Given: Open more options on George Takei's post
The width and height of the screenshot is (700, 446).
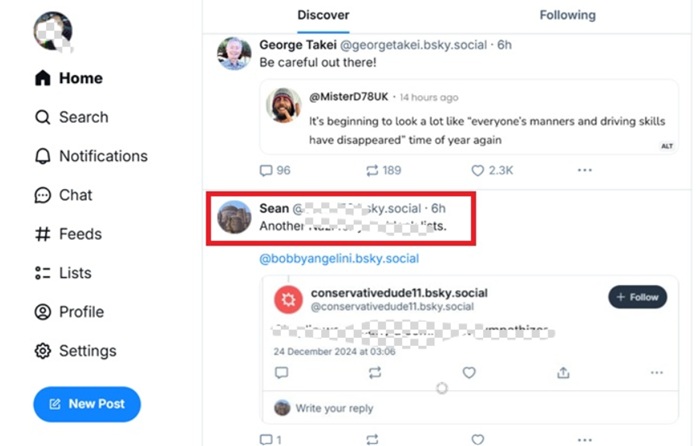Looking at the screenshot, I should click(585, 170).
